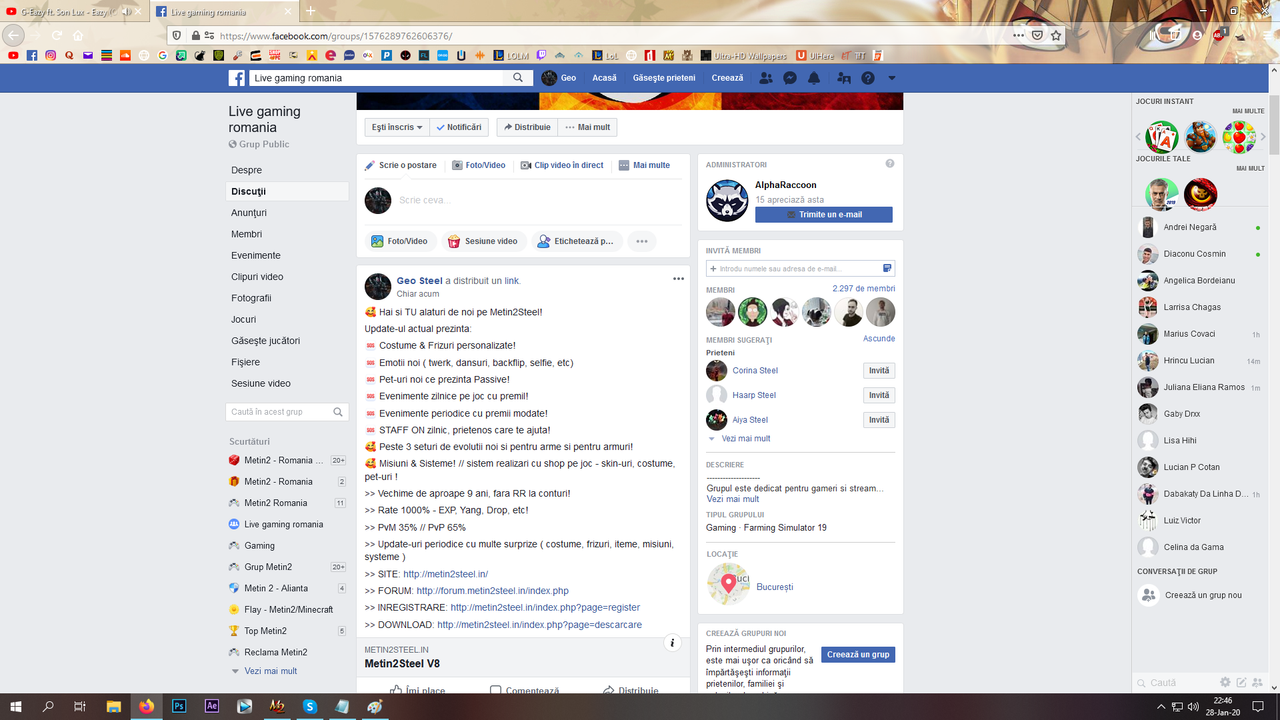
Task: Open the post options menu on Geo Steel's post
Action: [x=678, y=279]
